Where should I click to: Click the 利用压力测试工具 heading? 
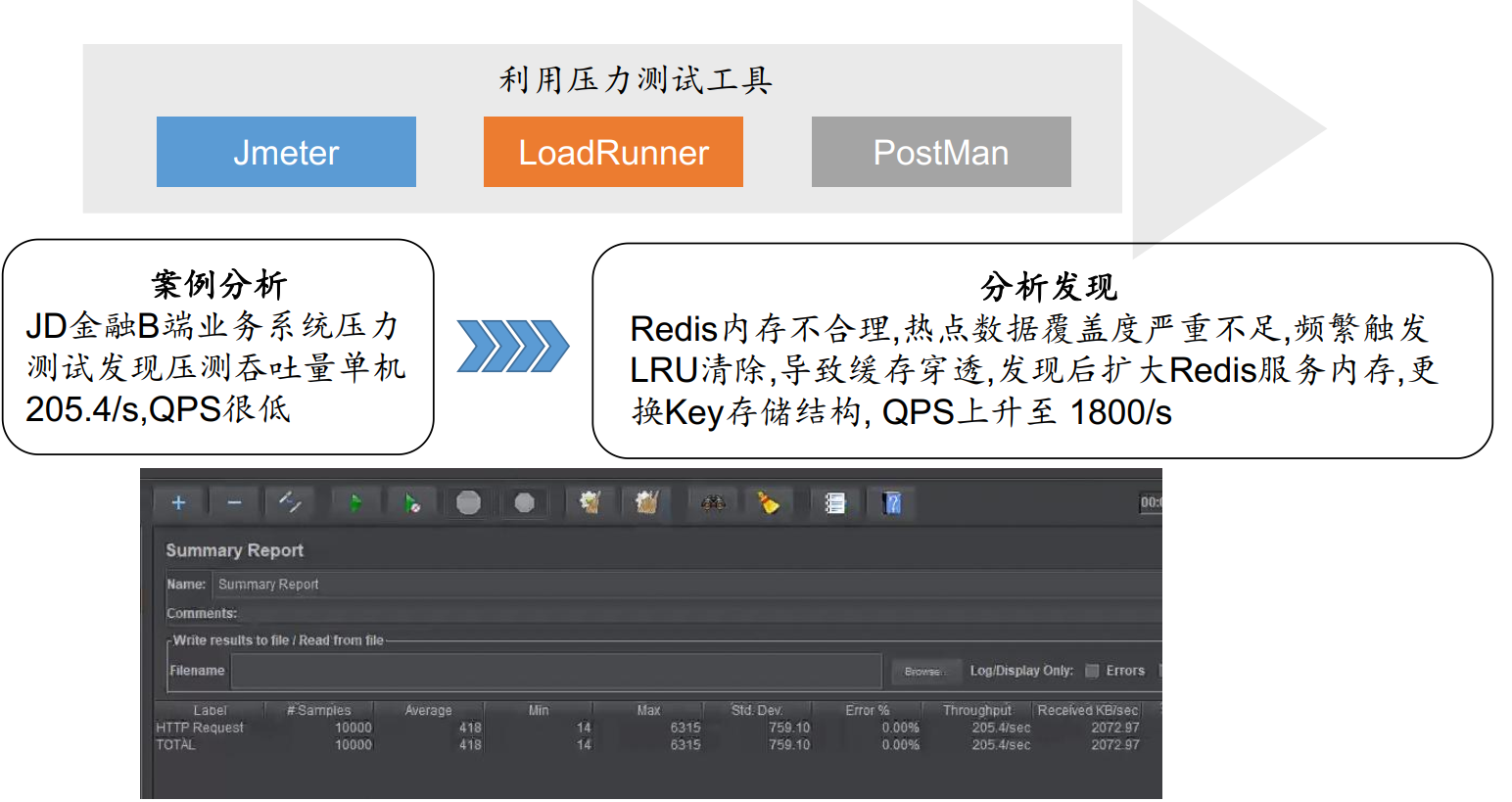(x=636, y=79)
